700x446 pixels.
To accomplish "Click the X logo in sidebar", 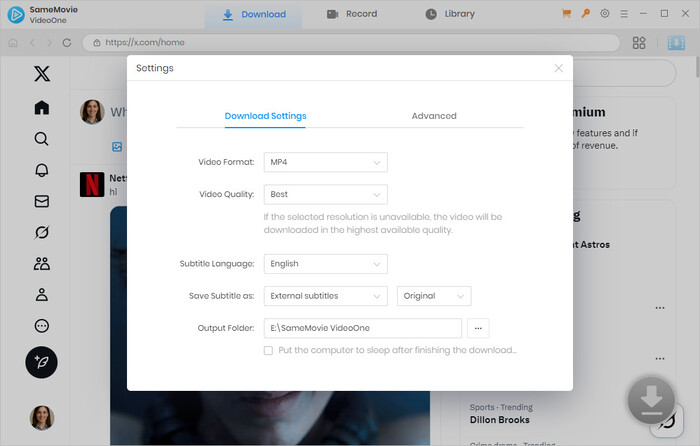I will coord(42,74).
